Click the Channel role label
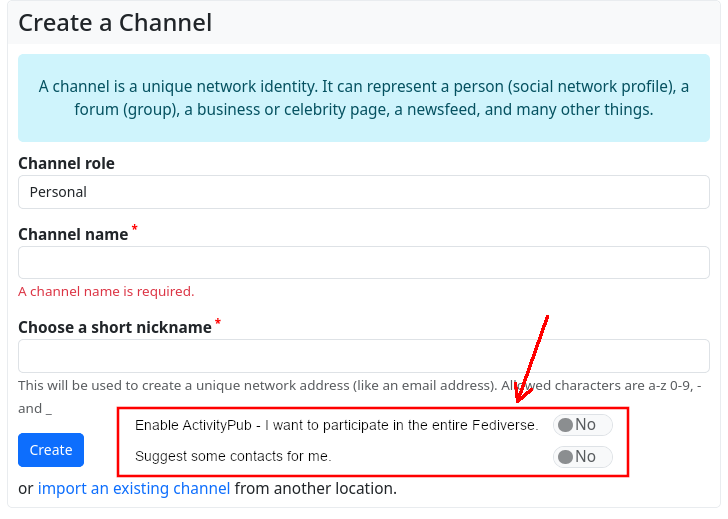Viewport: 728px width, 519px height. 66,163
